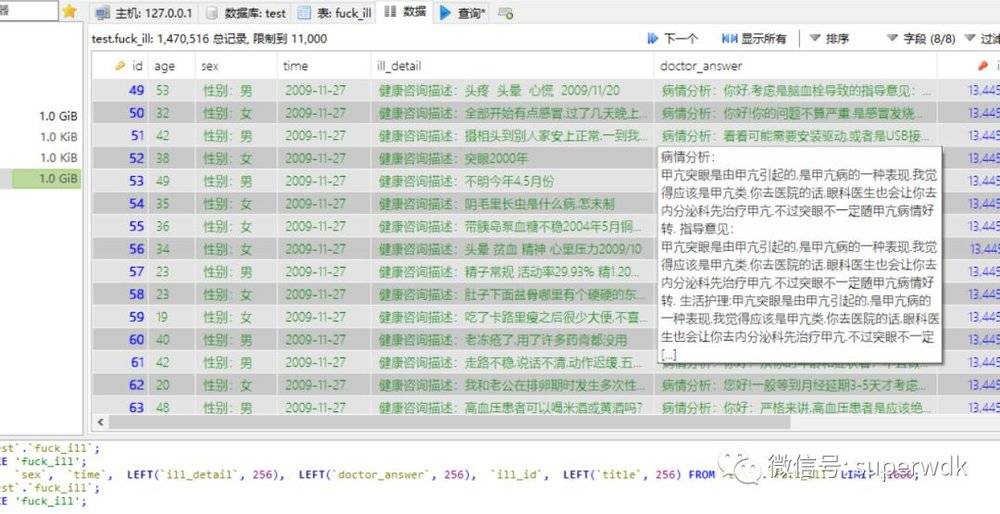Click age cell 48 in row 63
Image resolution: width=1000 pixels, height=514 pixels.
(x=172, y=408)
